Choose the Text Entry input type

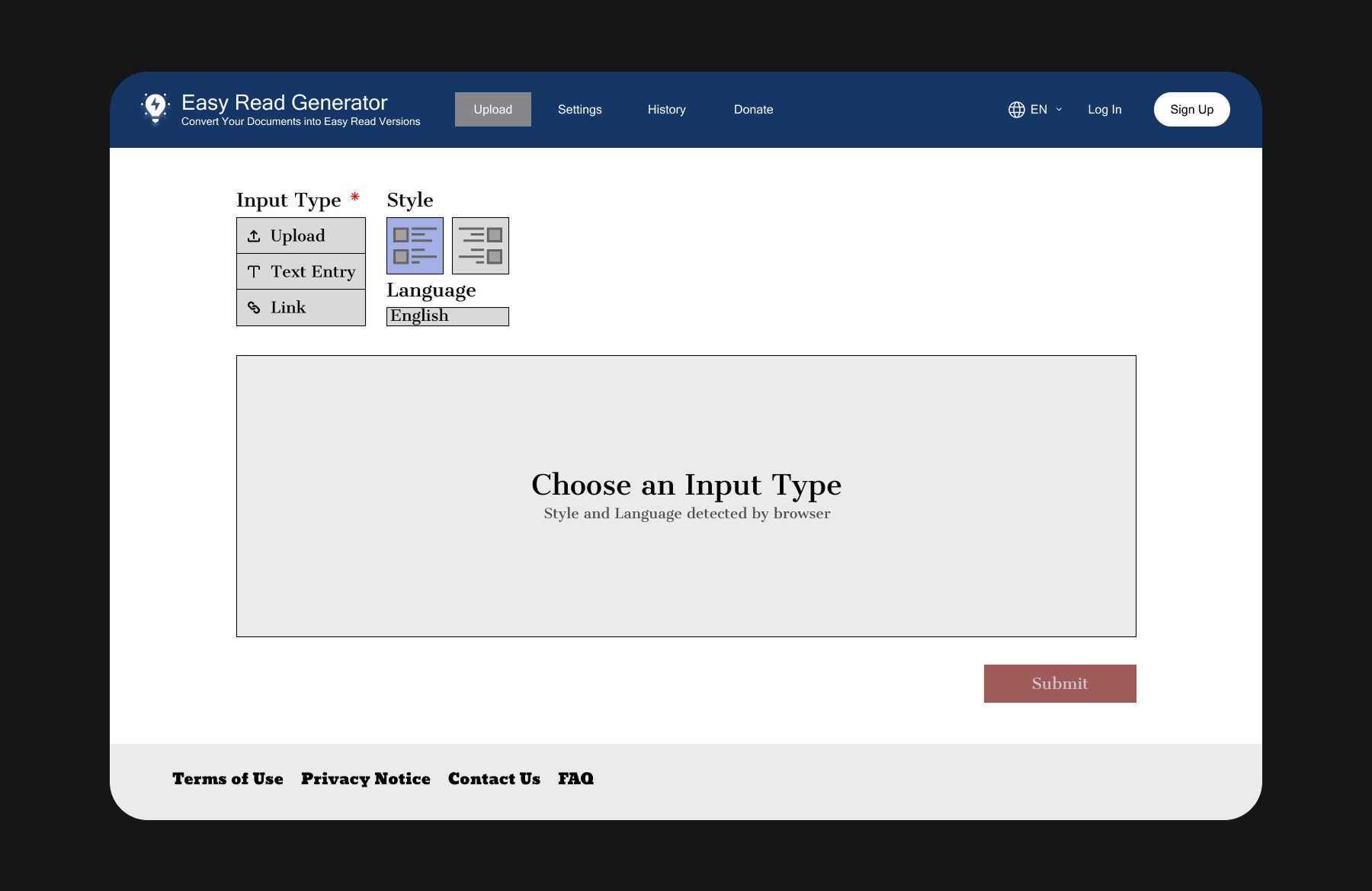click(x=301, y=271)
